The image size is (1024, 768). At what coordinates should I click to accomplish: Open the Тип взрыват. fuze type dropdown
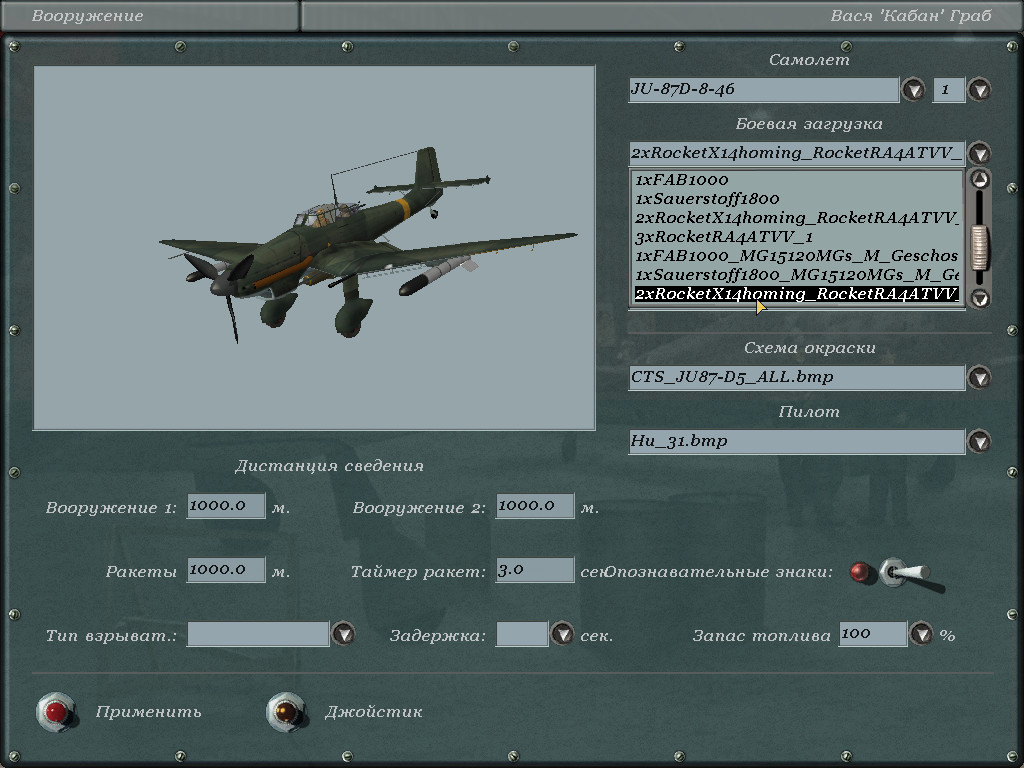(344, 634)
